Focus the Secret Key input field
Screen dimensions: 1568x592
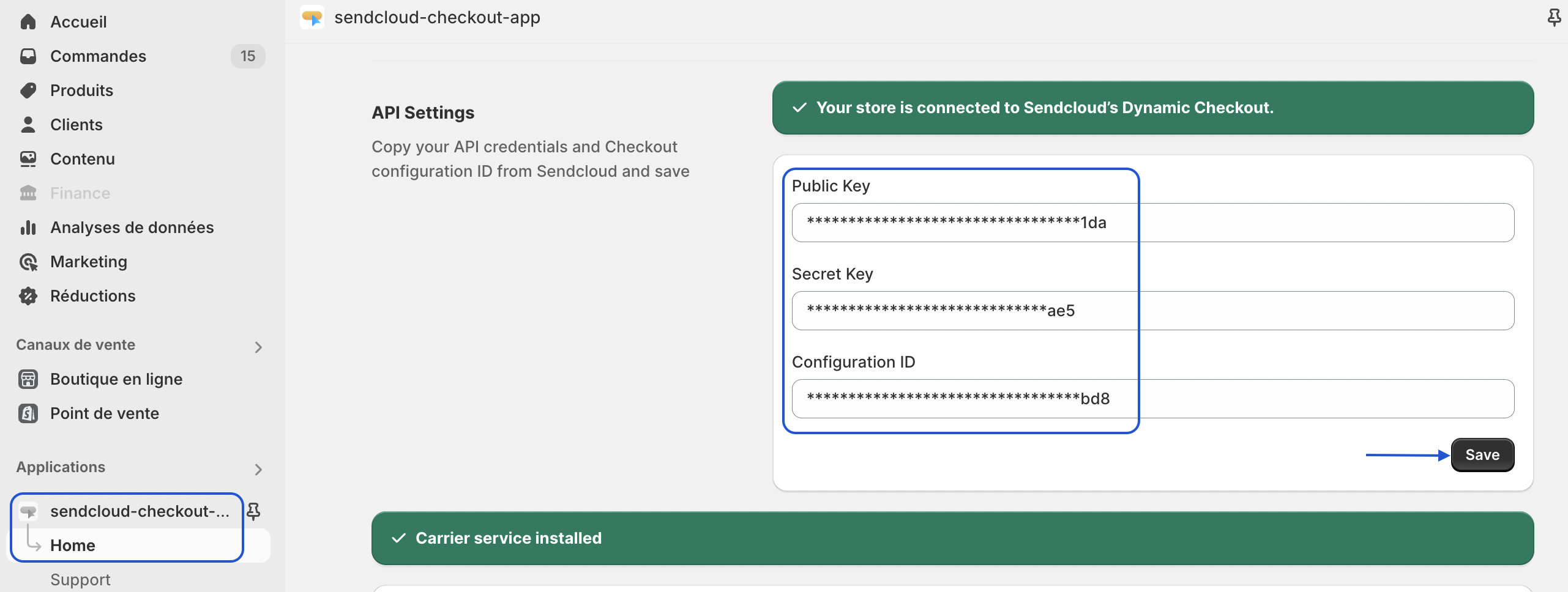(x=1153, y=311)
